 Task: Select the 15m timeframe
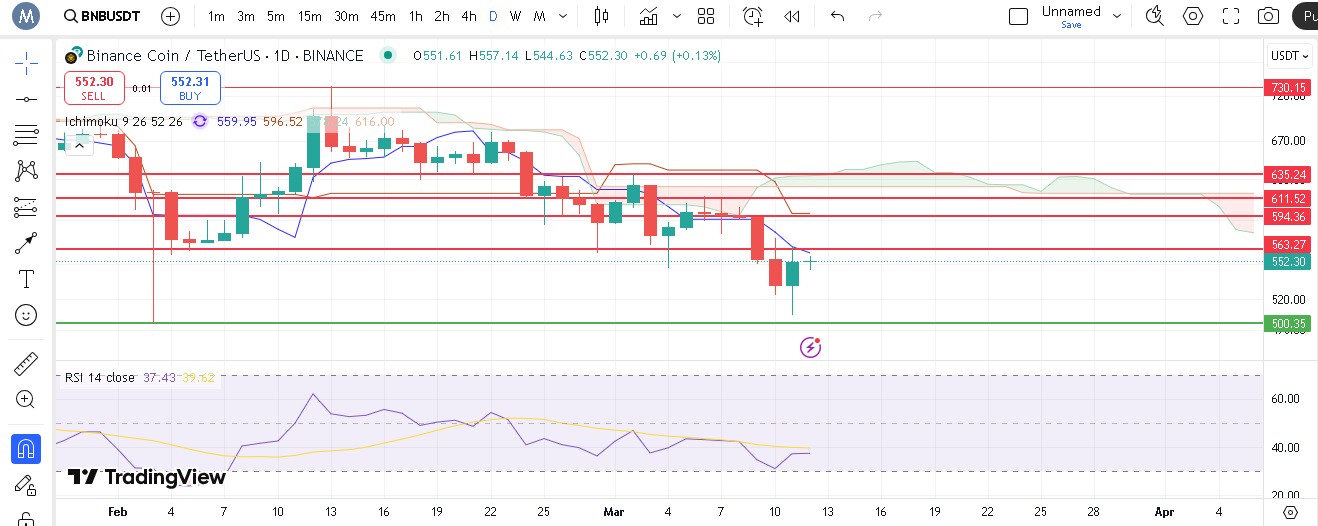coord(310,16)
